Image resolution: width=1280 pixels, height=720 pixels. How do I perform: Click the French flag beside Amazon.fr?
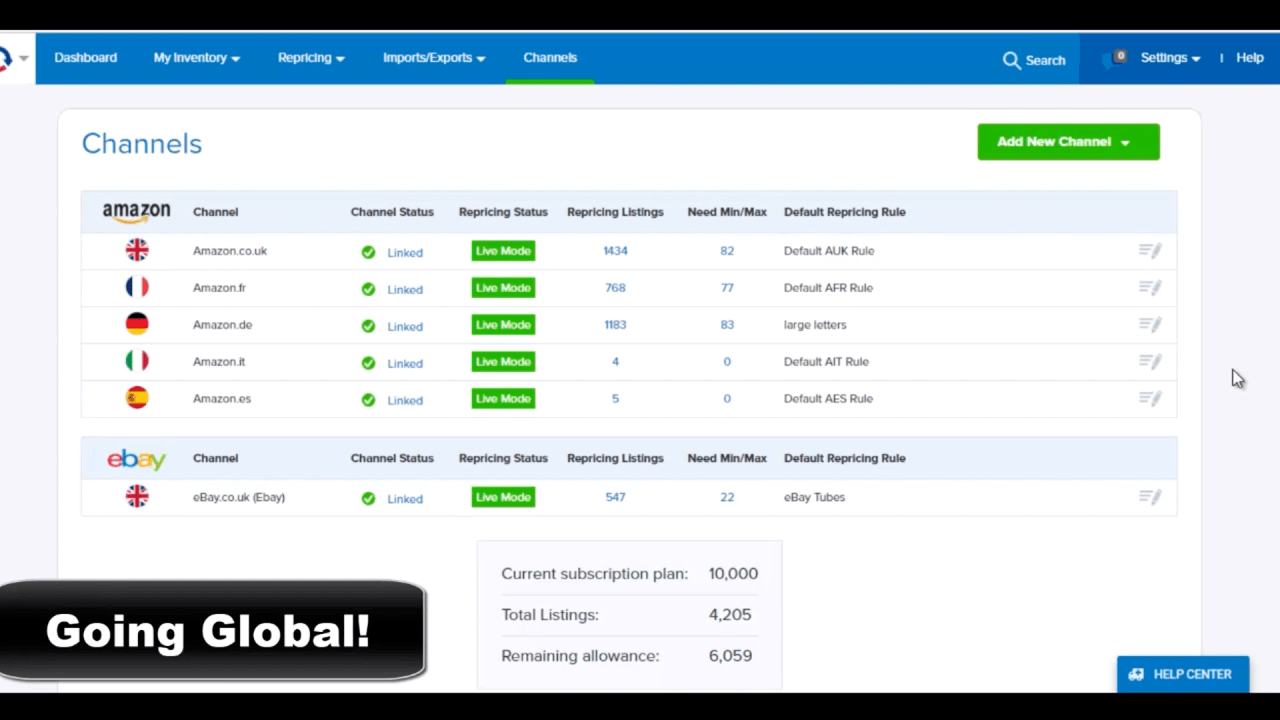pos(137,287)
